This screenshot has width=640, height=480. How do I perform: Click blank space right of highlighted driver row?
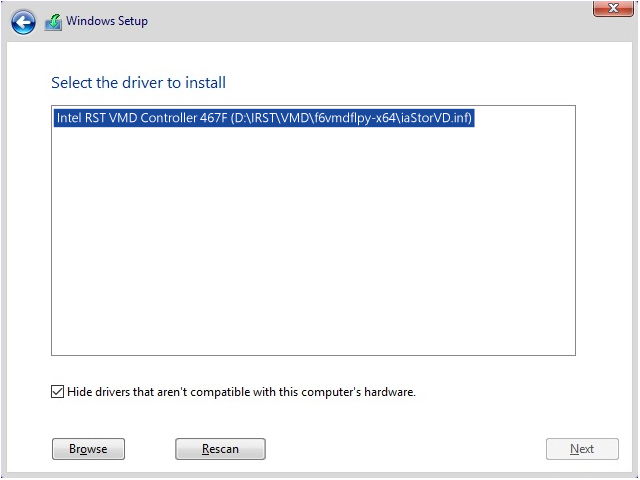524,118
